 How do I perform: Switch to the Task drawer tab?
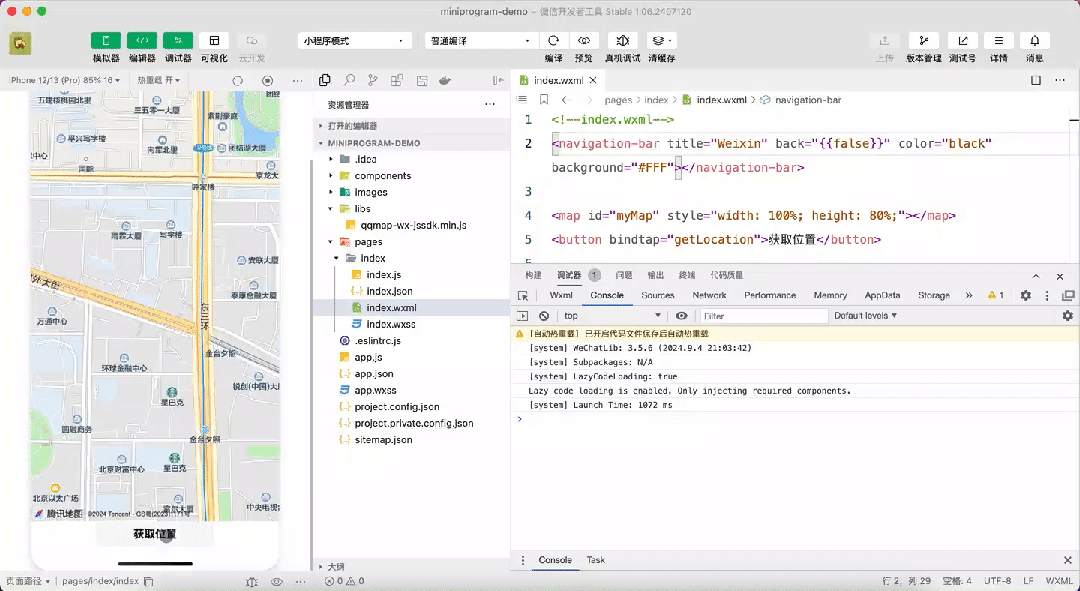[x=595, y=560]
